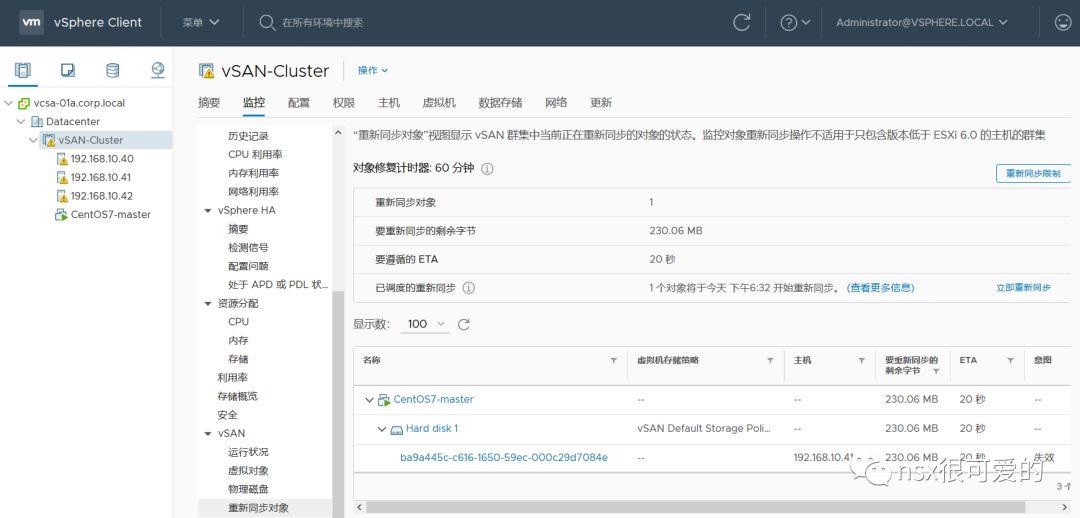This screenshot has width=1080, height=518.
Task: Collapse the vSAN section in sidebar
Action: pyautogui.click(x=208, y=434)
